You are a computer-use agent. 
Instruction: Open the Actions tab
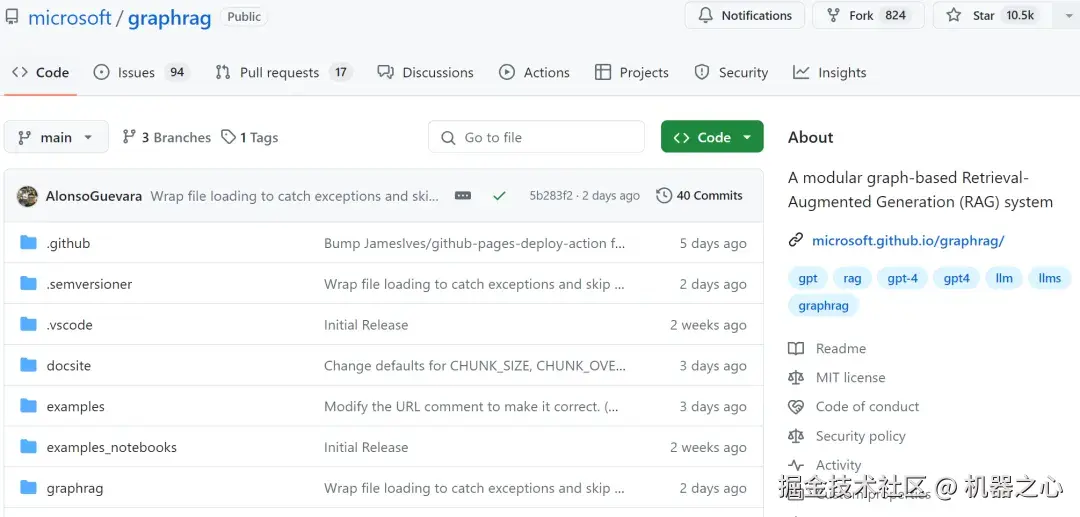click(534, 72)
